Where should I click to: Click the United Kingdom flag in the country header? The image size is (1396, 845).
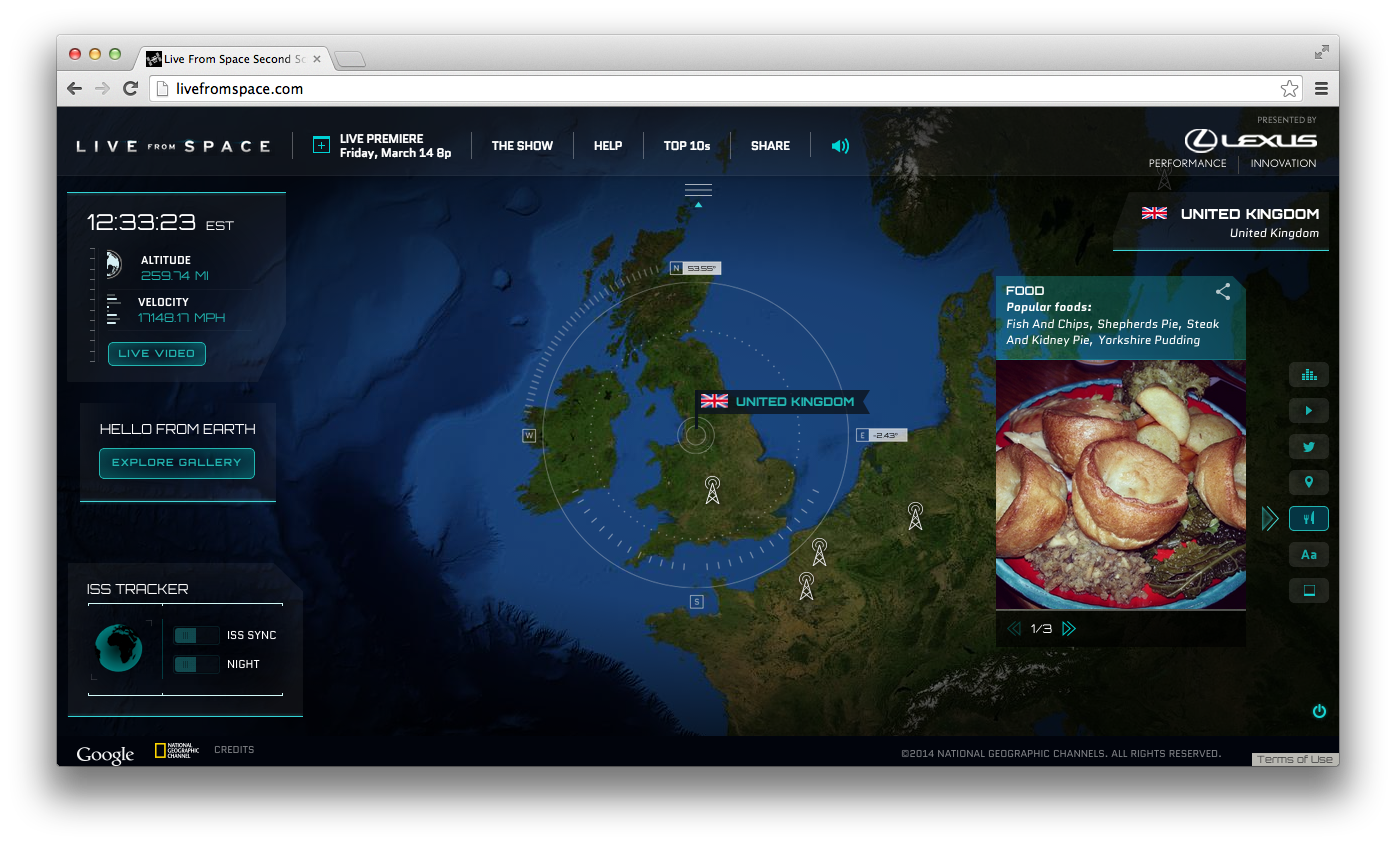(1154, 213)
